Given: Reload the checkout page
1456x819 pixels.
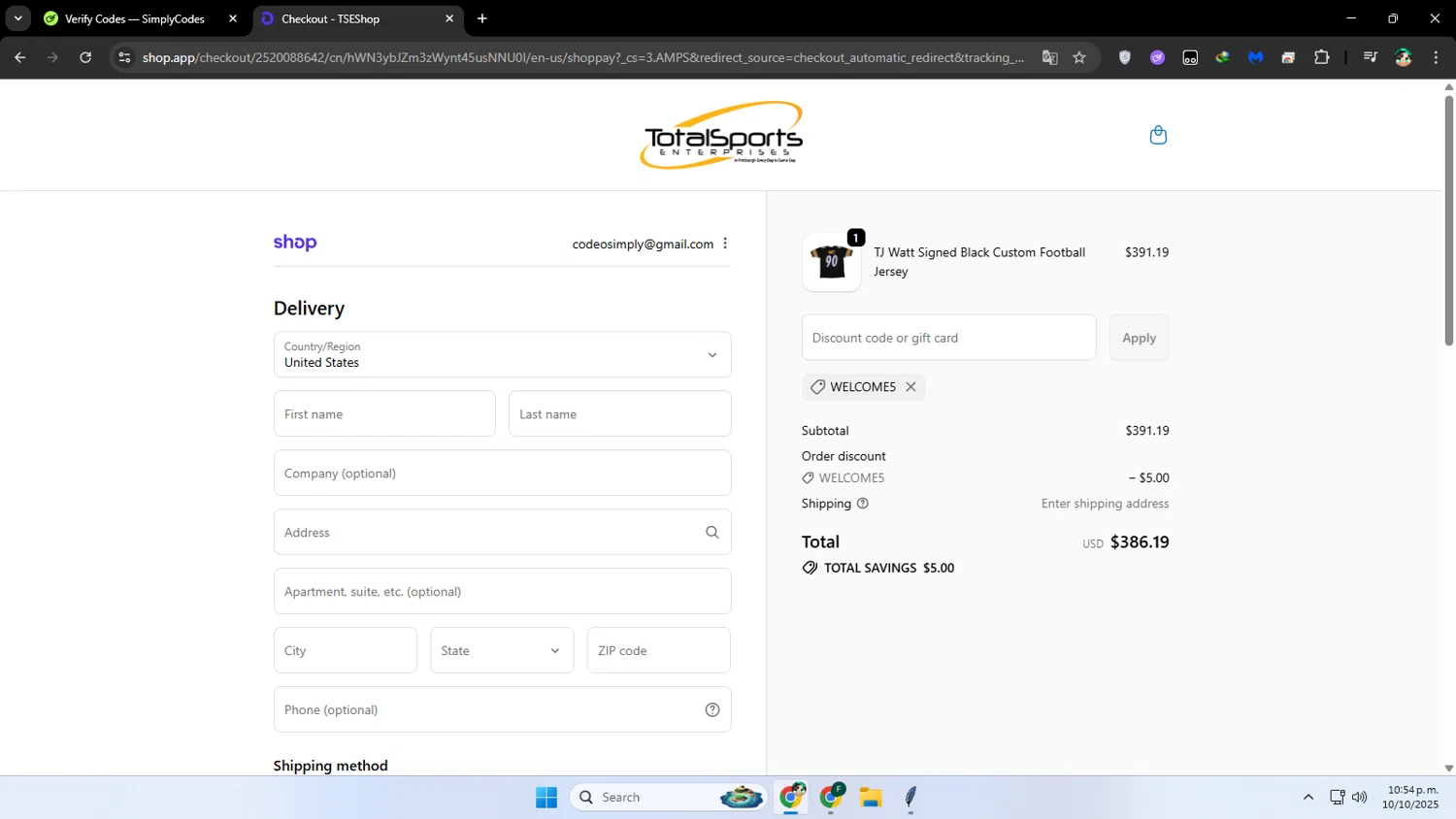Looking at the screenshot, I should (85, 57).
